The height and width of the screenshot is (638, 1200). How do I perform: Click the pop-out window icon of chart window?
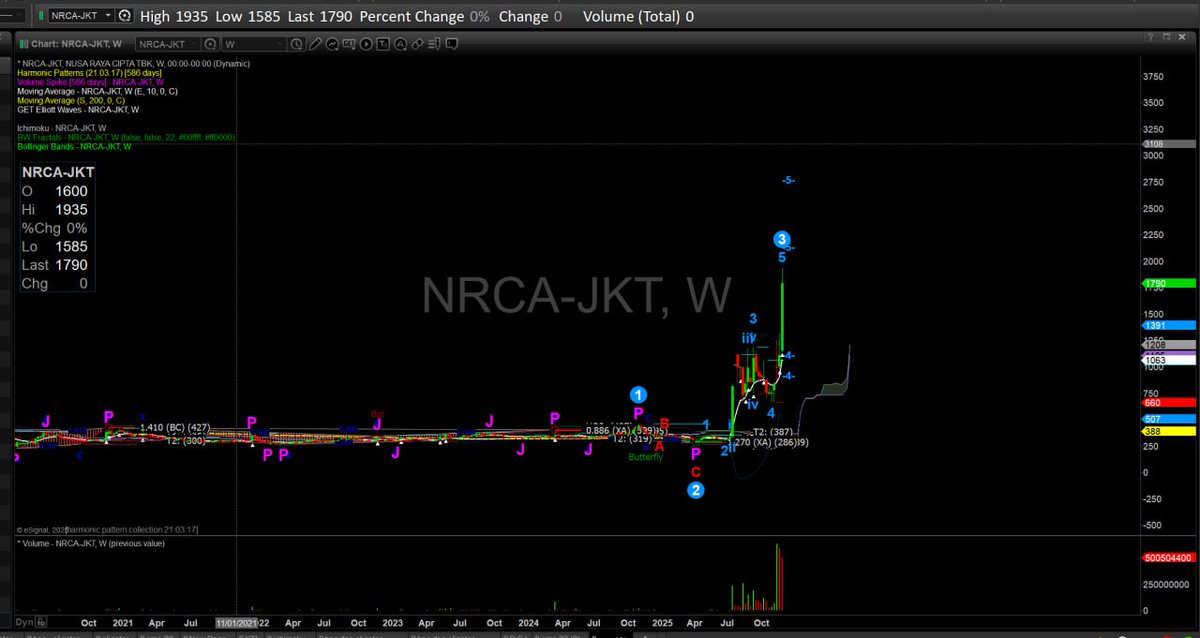pos(1167,35)
